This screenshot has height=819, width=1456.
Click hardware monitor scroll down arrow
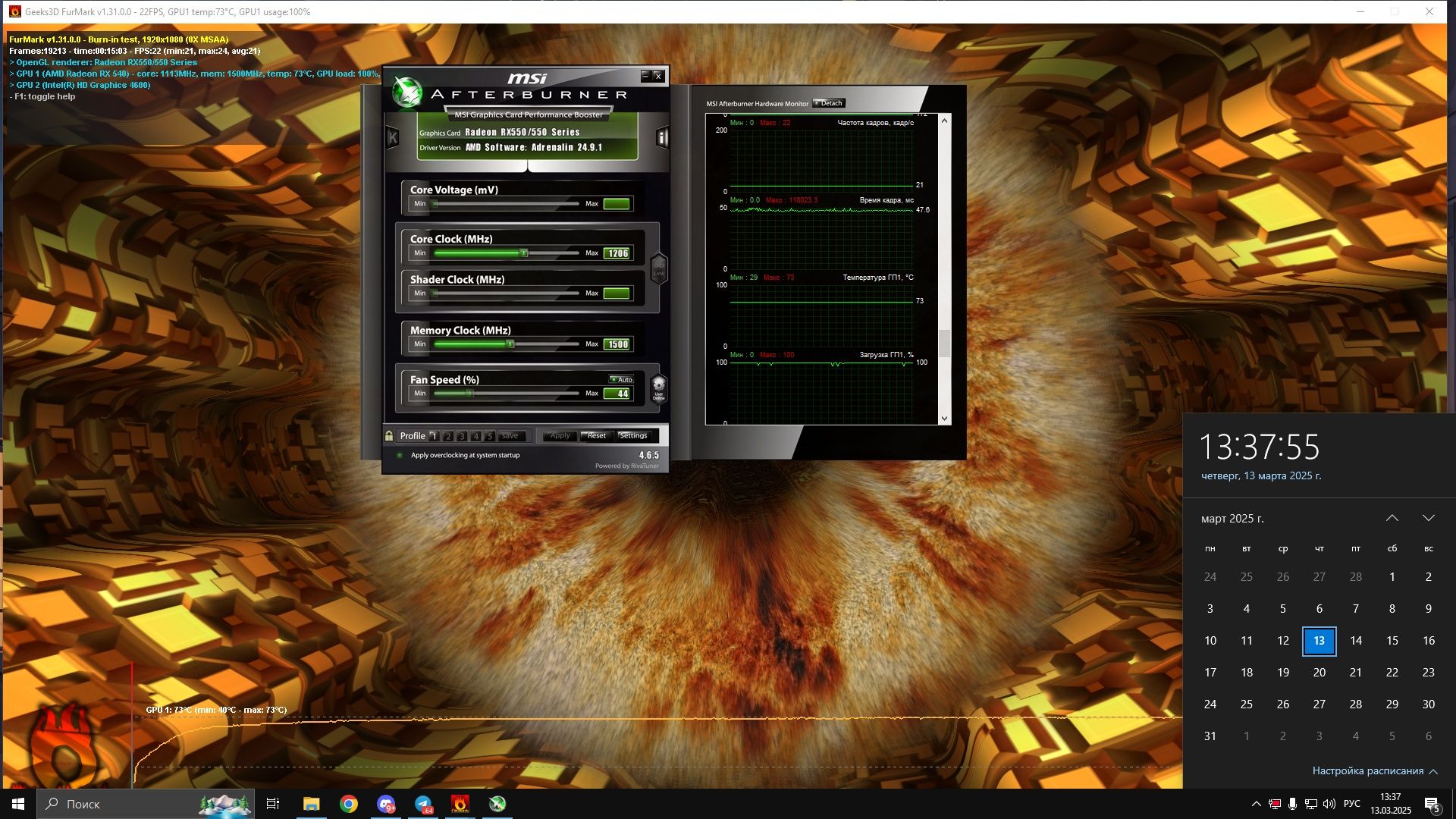pos(944,418)
